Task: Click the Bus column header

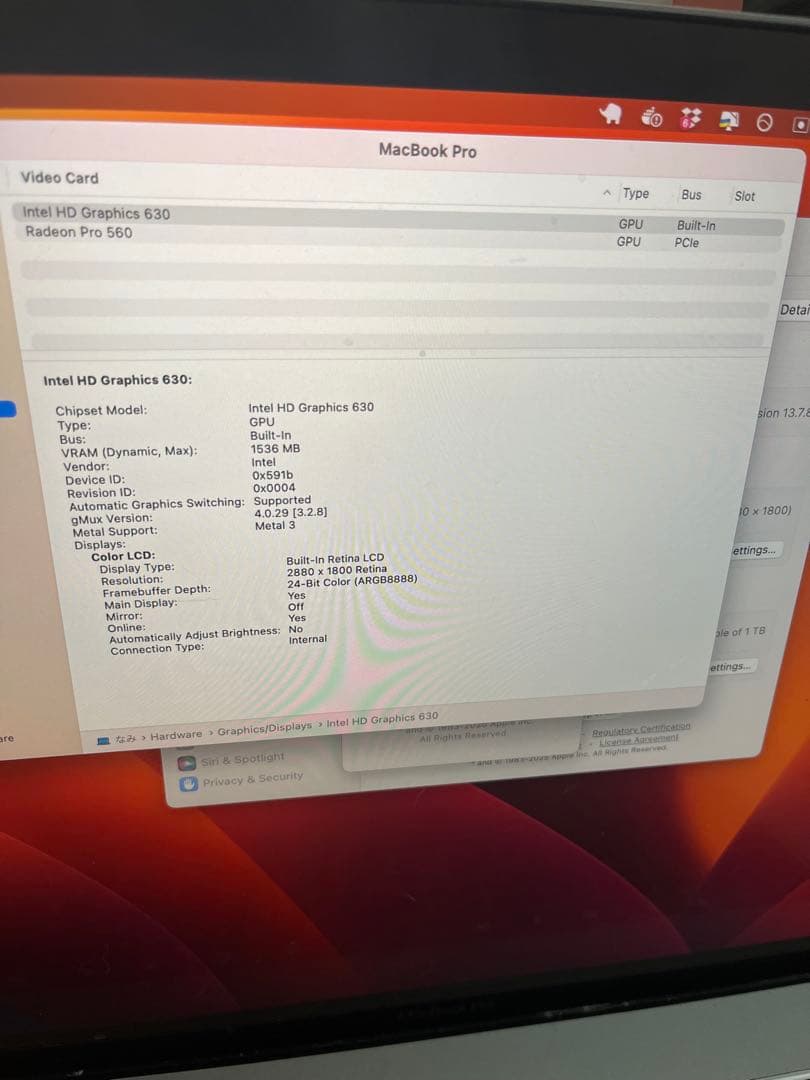Action: pos(690,195)
